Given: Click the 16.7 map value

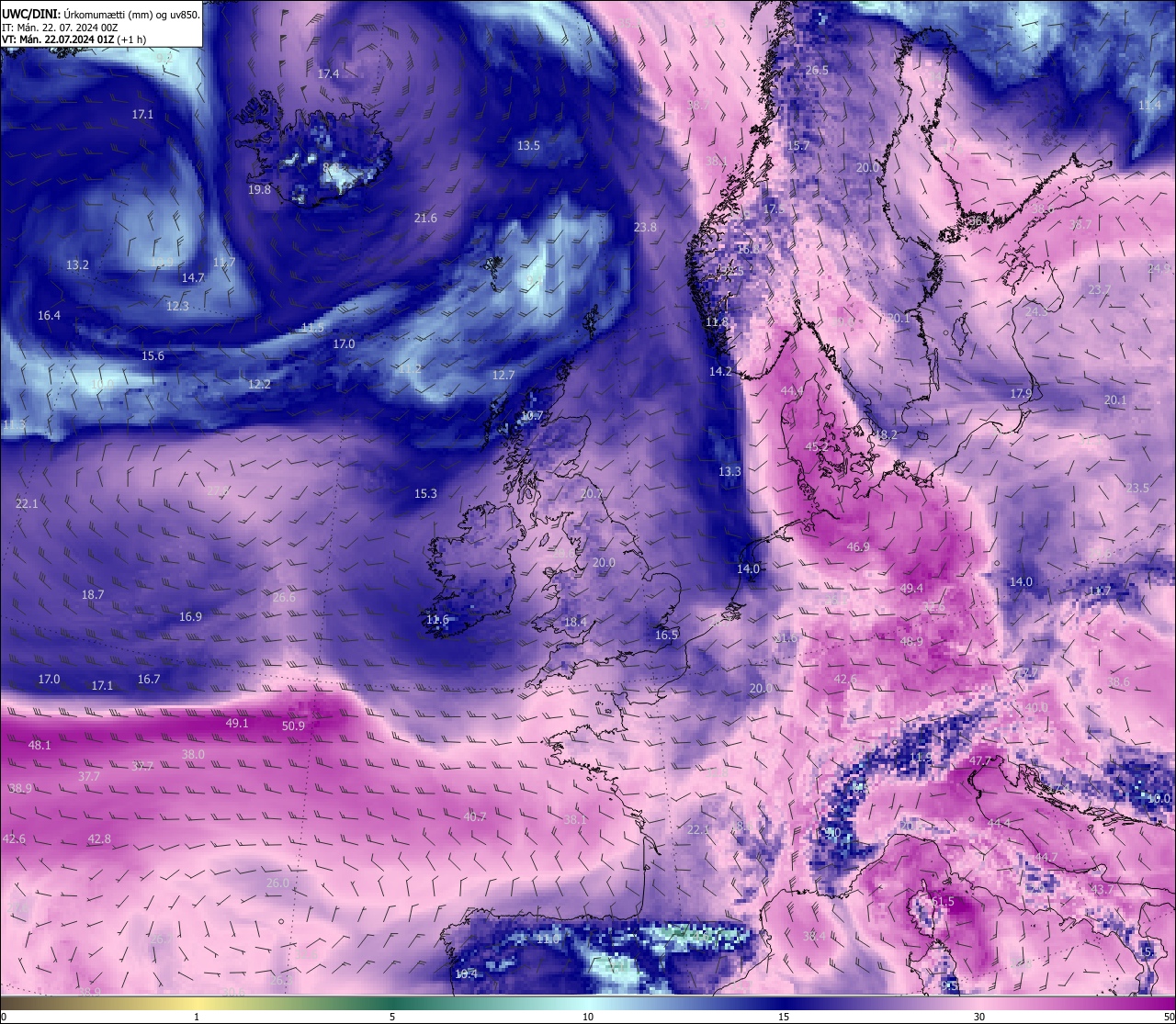Looking at the screenshot, I should (149, 679).
